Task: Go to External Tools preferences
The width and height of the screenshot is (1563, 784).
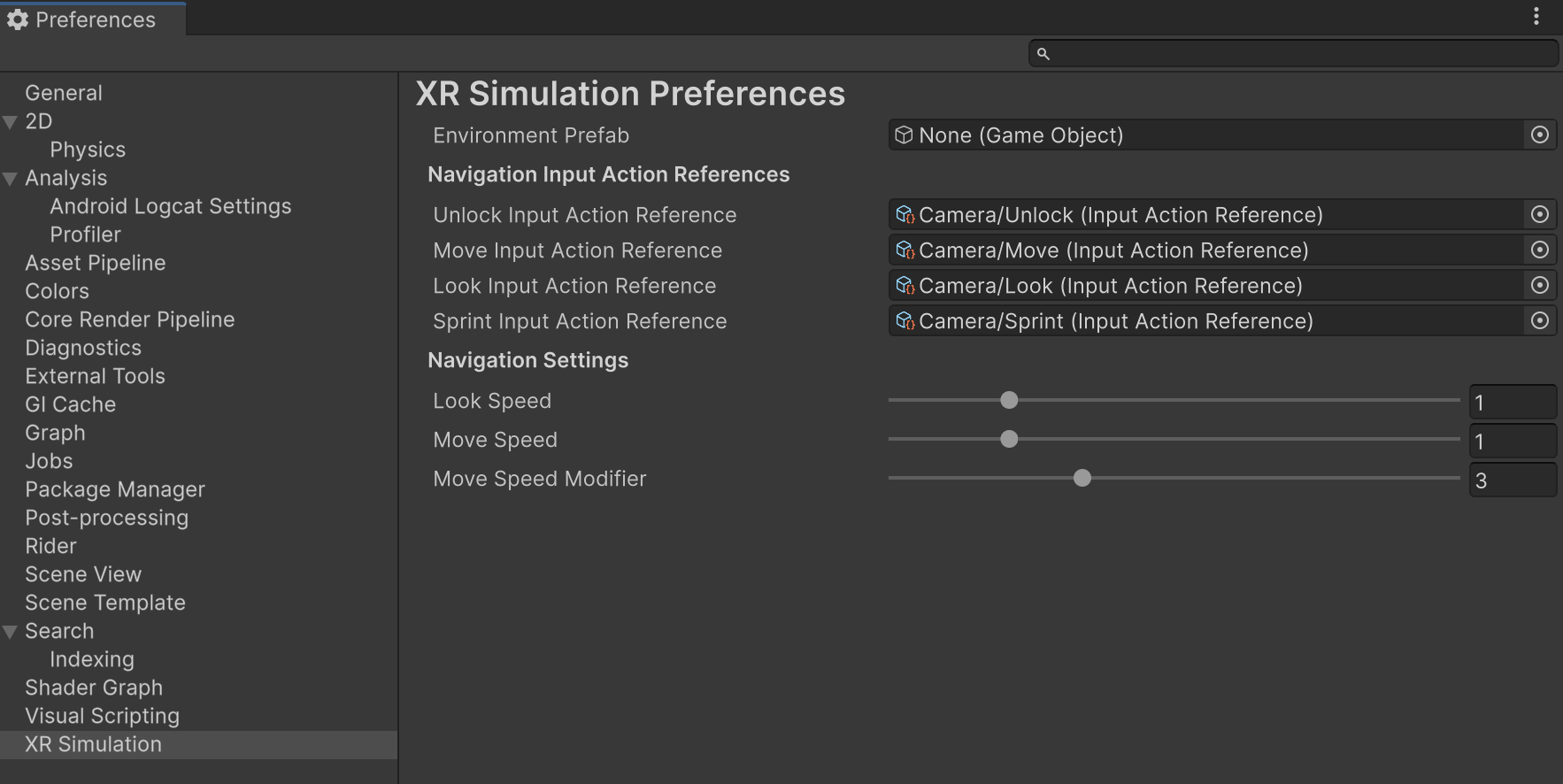Action: tap(95, 376)
